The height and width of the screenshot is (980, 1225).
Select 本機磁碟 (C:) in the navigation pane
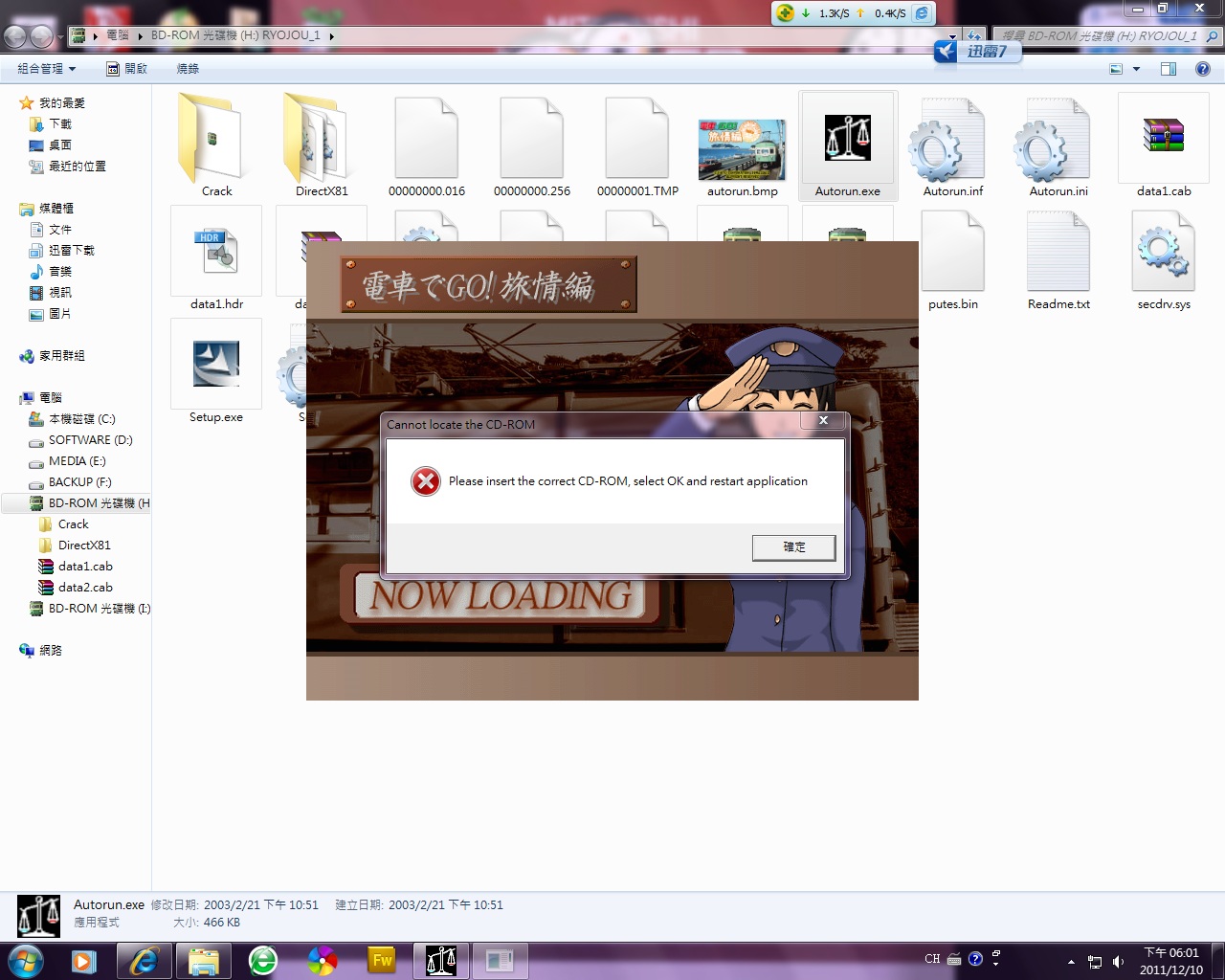pos(72,419)
